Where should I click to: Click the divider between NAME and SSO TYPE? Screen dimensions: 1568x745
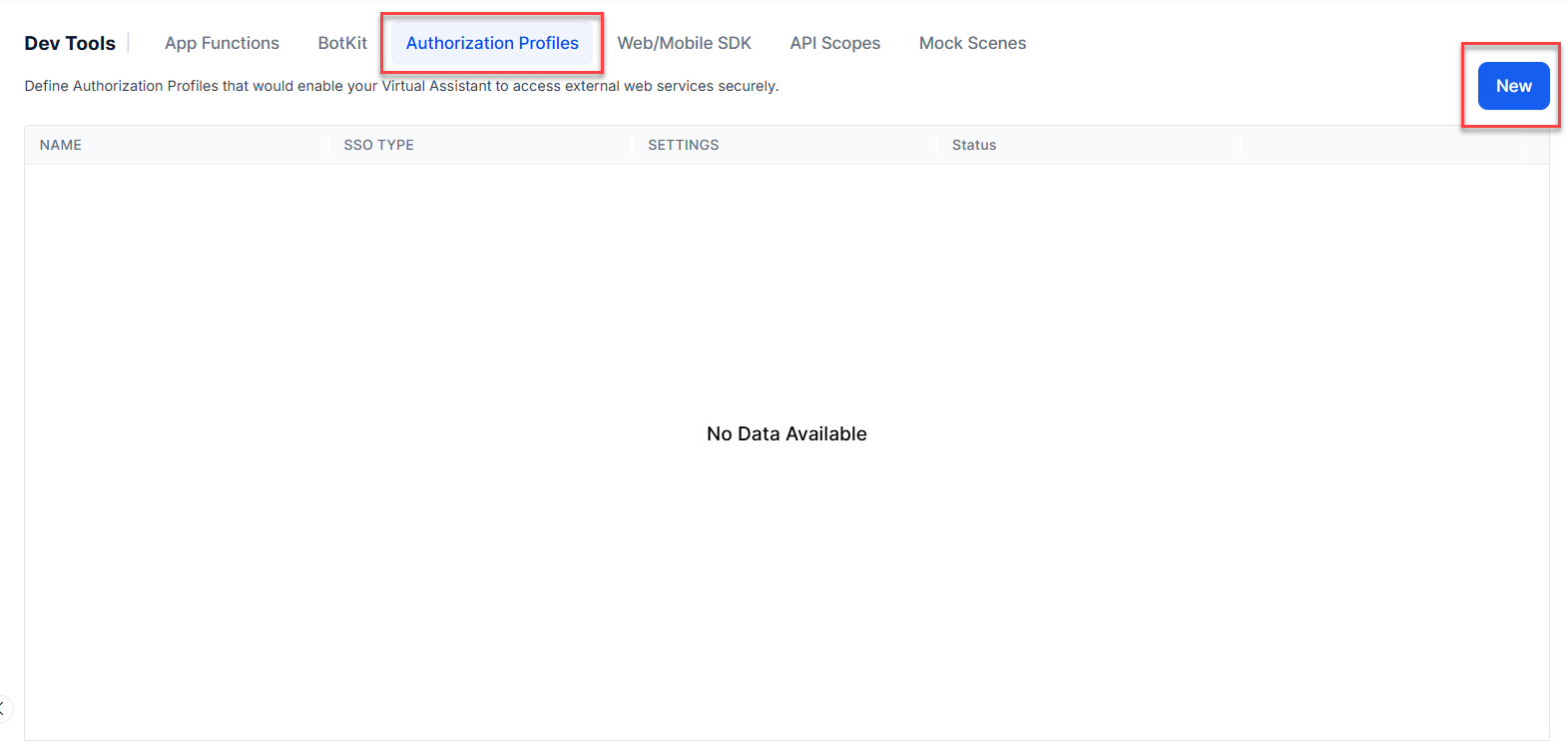328,145
